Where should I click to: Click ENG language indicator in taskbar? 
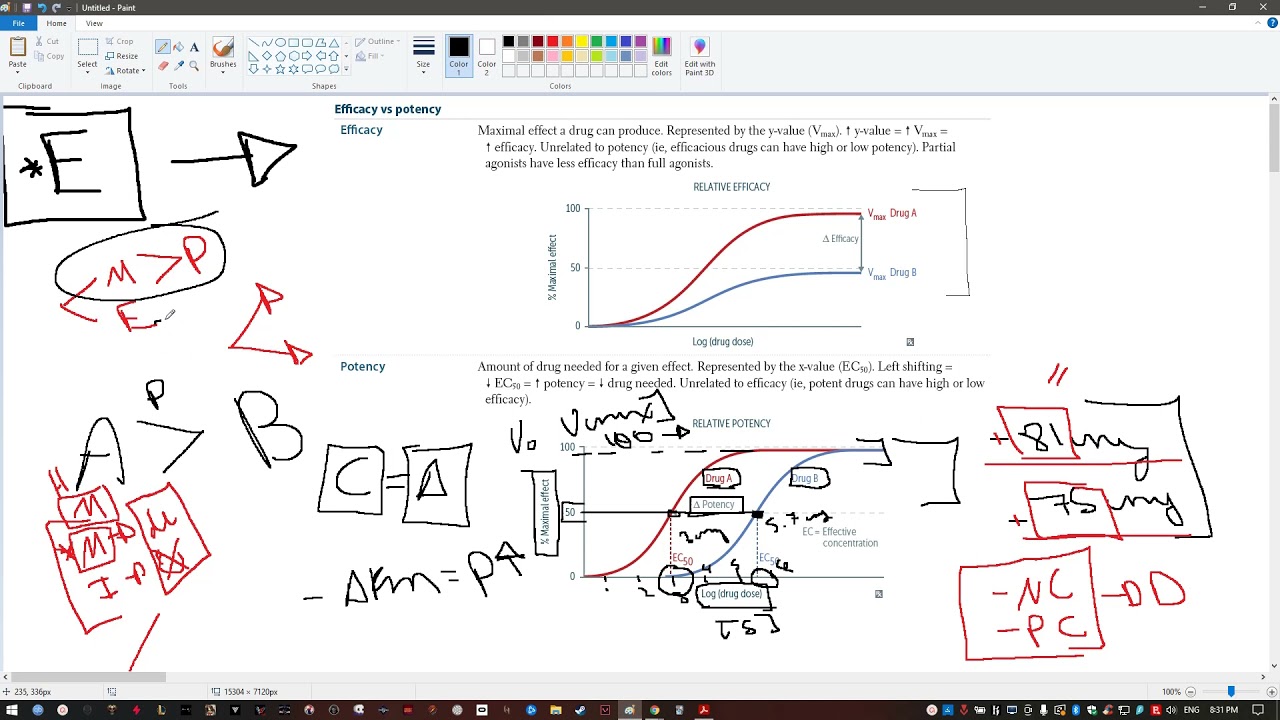pyautogui.click(x=1191, y=710)
